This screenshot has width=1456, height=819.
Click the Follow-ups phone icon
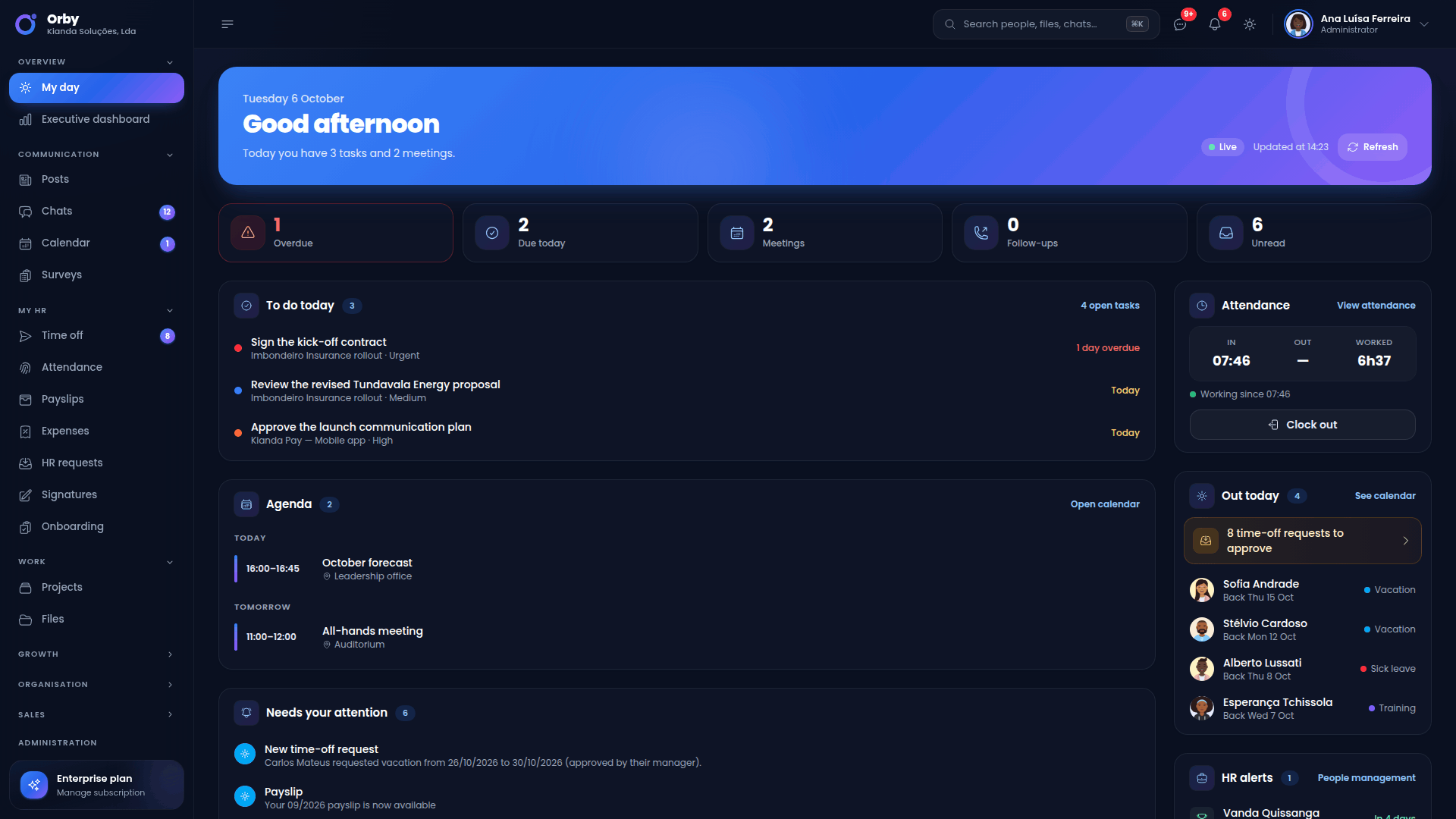(981, 233)
